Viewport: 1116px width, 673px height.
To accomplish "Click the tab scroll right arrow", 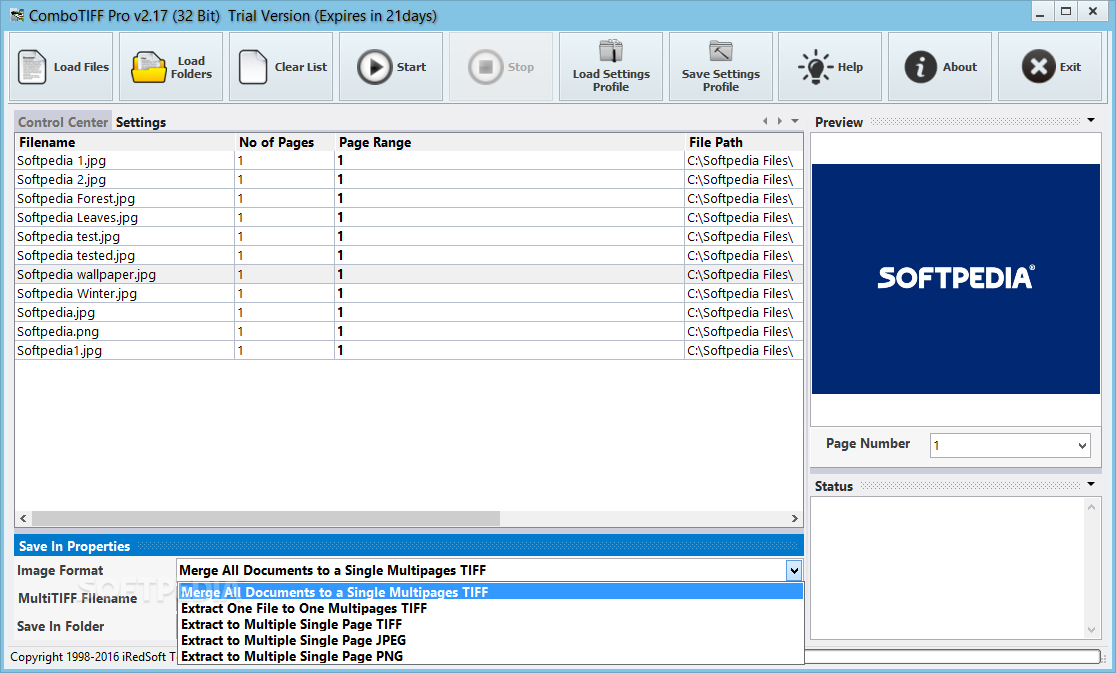I will 780,121.
